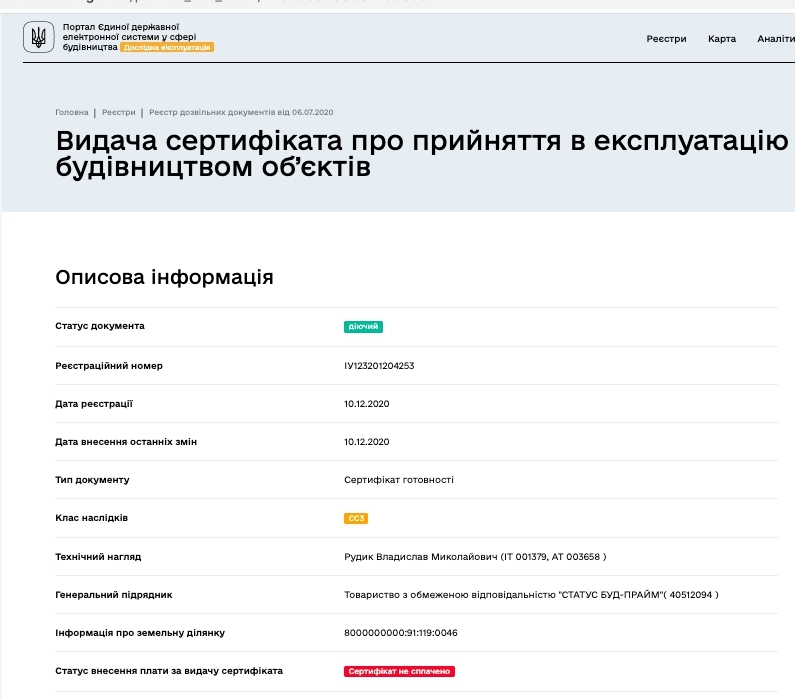Click 'Статус внесення плати' label
The image size is (795, 699).
coord(169,671)
